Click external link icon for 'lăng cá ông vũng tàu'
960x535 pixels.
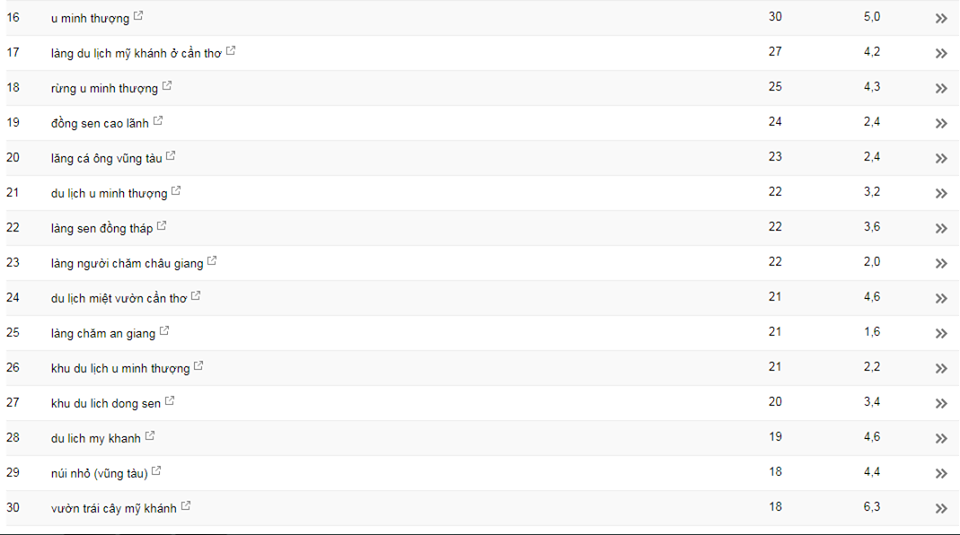(x=171, y=155)
